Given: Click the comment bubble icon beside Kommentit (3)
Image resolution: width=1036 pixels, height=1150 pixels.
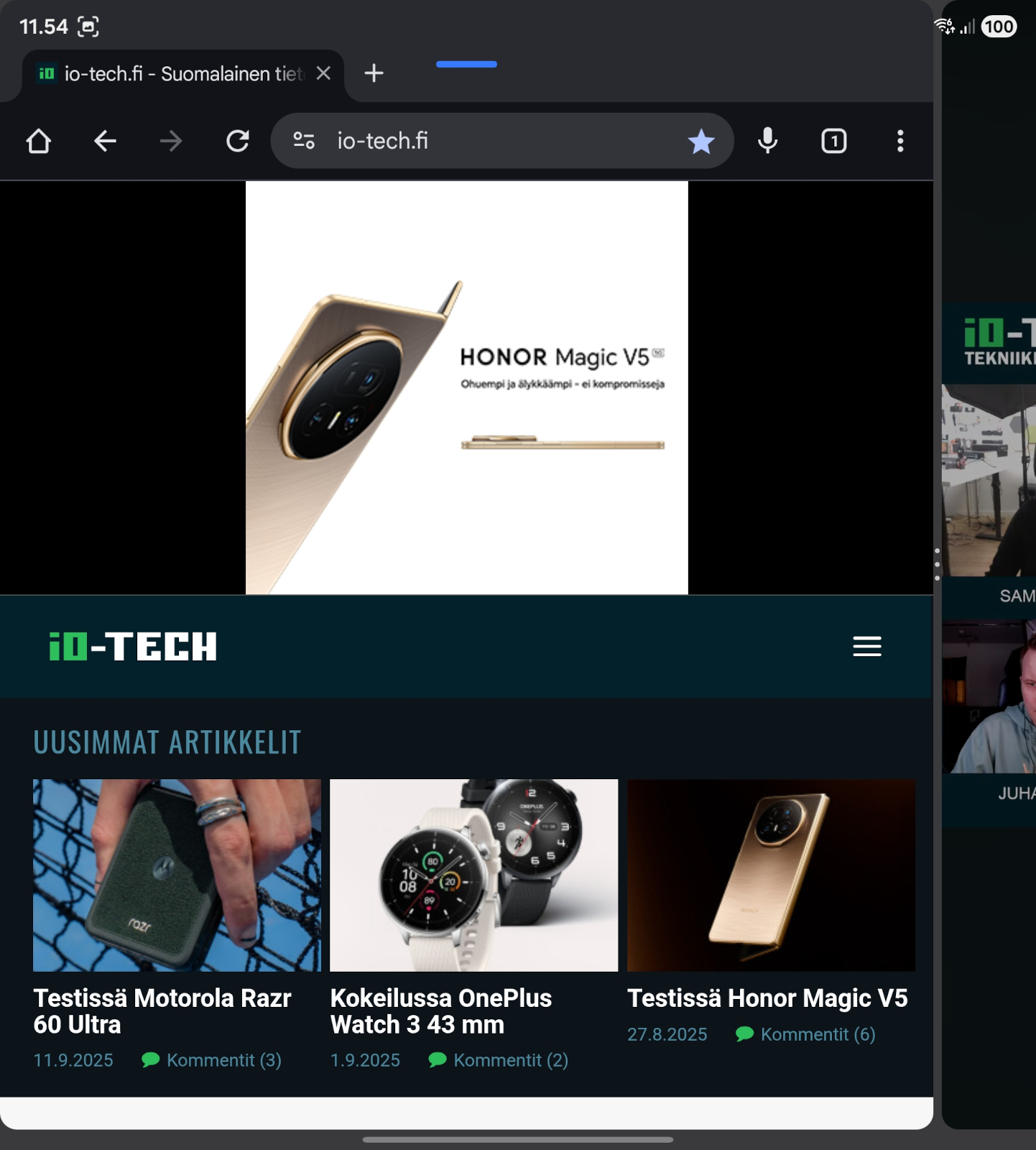Looking at the screenshot, I should point(151,1060).
